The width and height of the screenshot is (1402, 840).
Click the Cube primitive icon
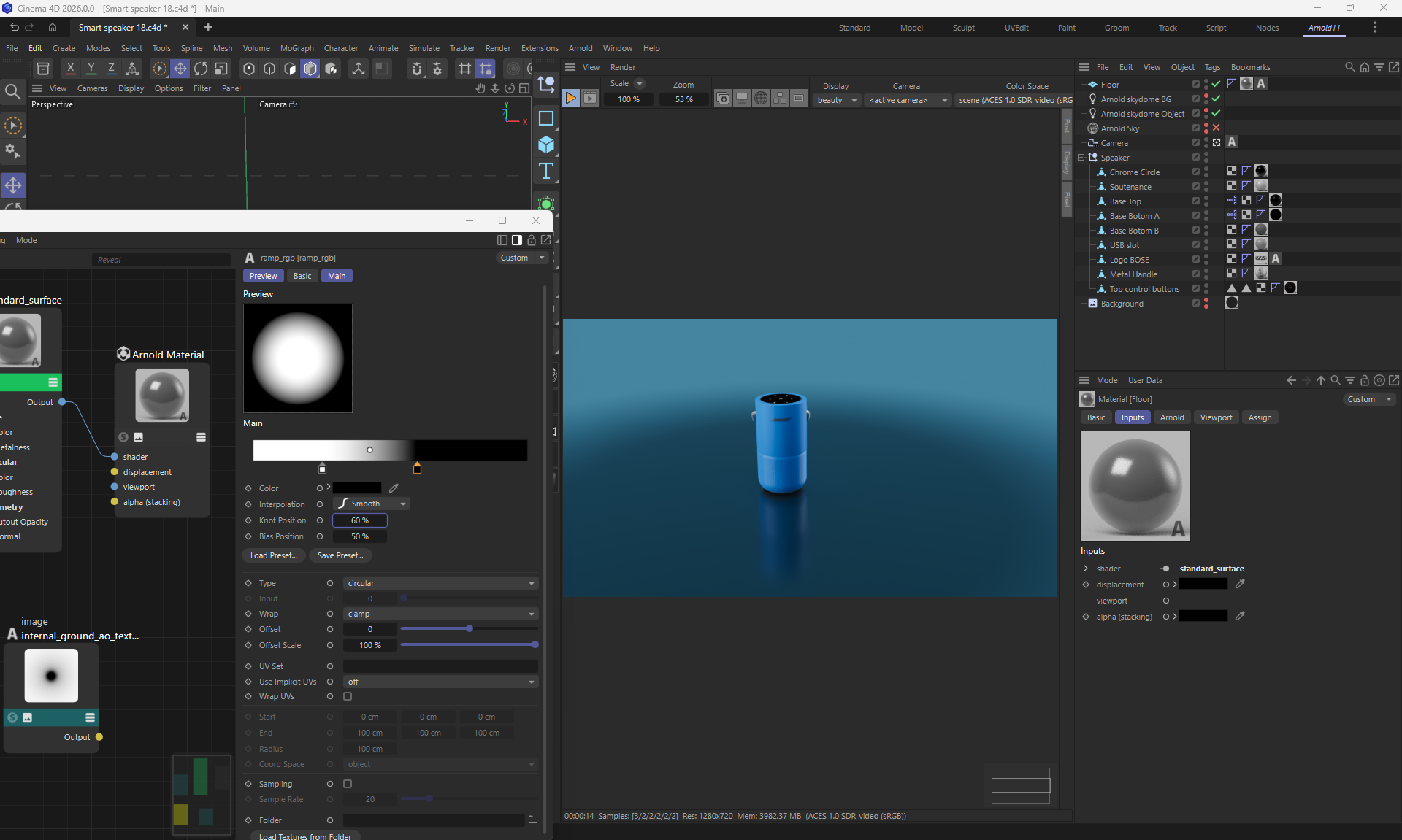click(x=546, y=145)
